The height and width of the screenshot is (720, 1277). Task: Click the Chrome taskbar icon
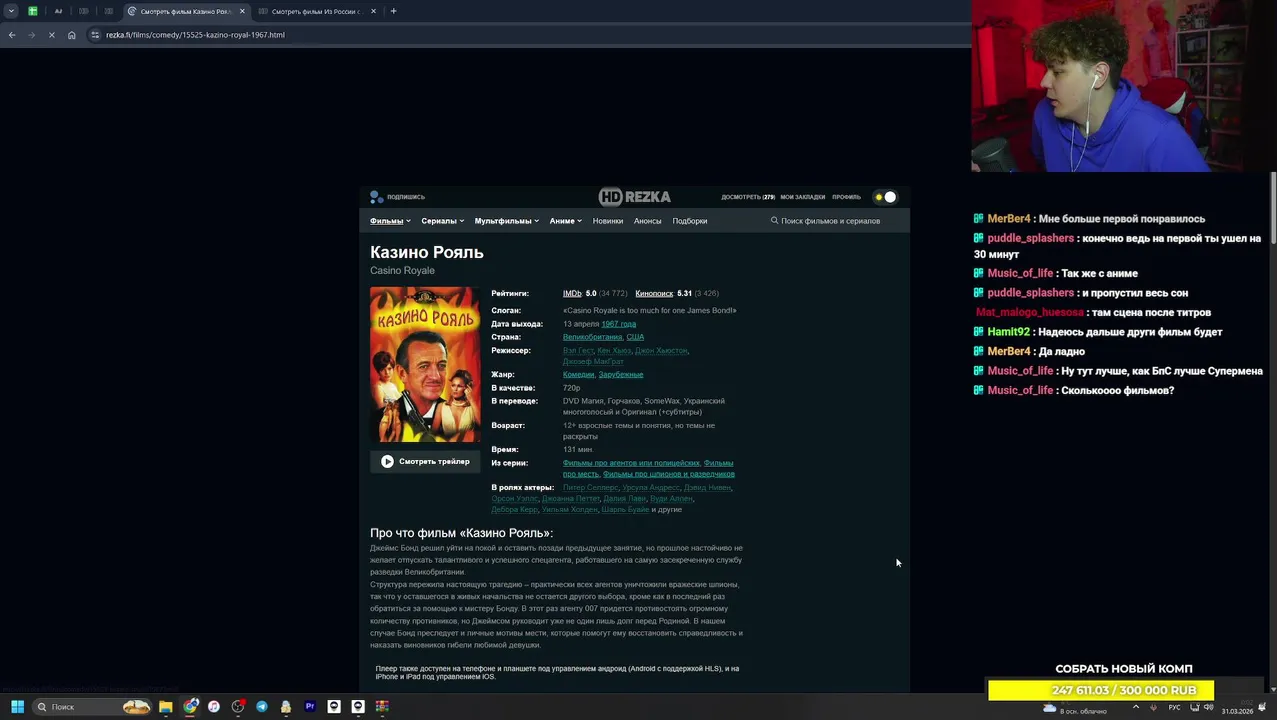190,707
